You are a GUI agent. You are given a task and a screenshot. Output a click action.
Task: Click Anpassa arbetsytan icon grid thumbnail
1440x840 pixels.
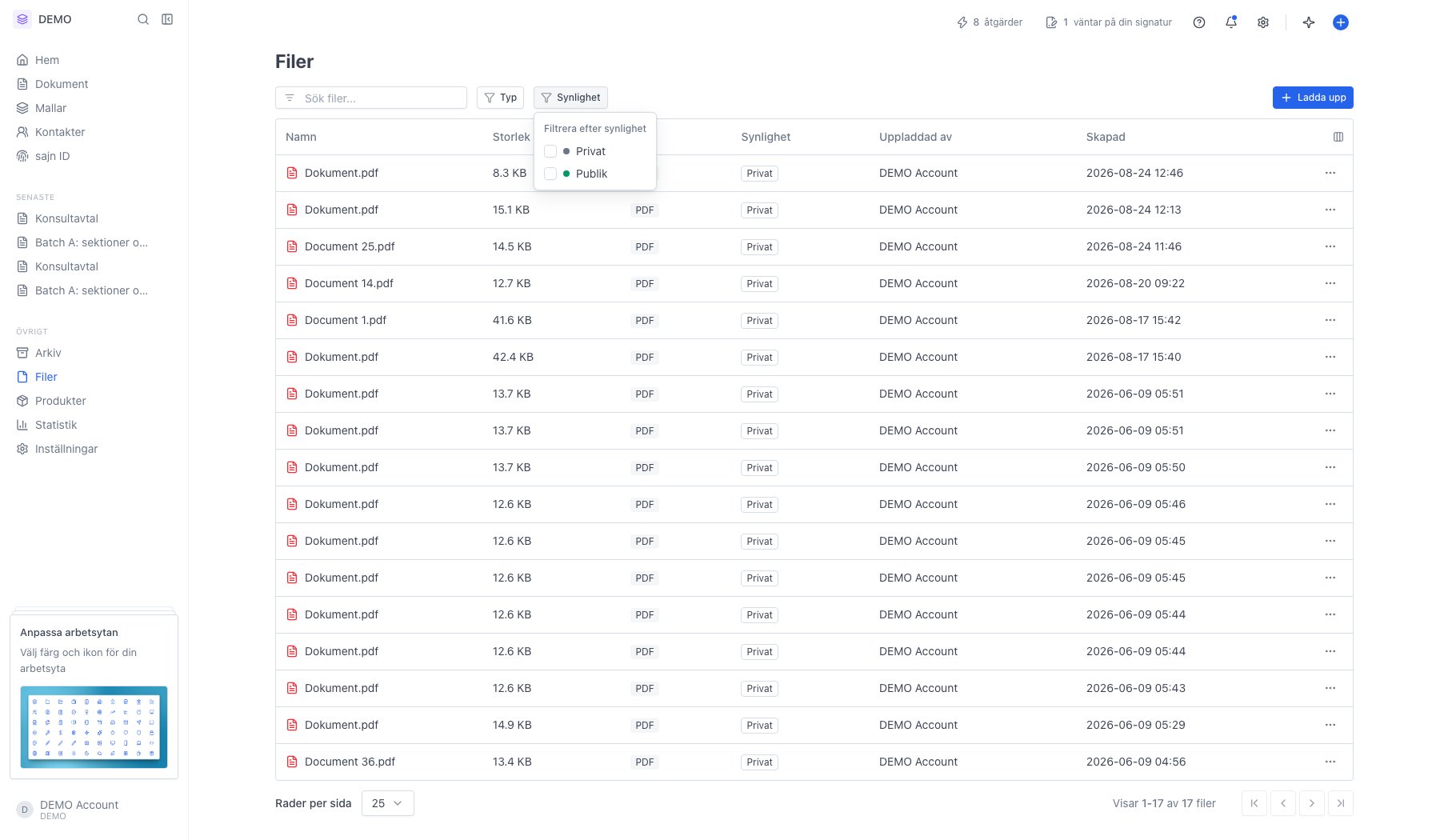[x=94, y=727]
